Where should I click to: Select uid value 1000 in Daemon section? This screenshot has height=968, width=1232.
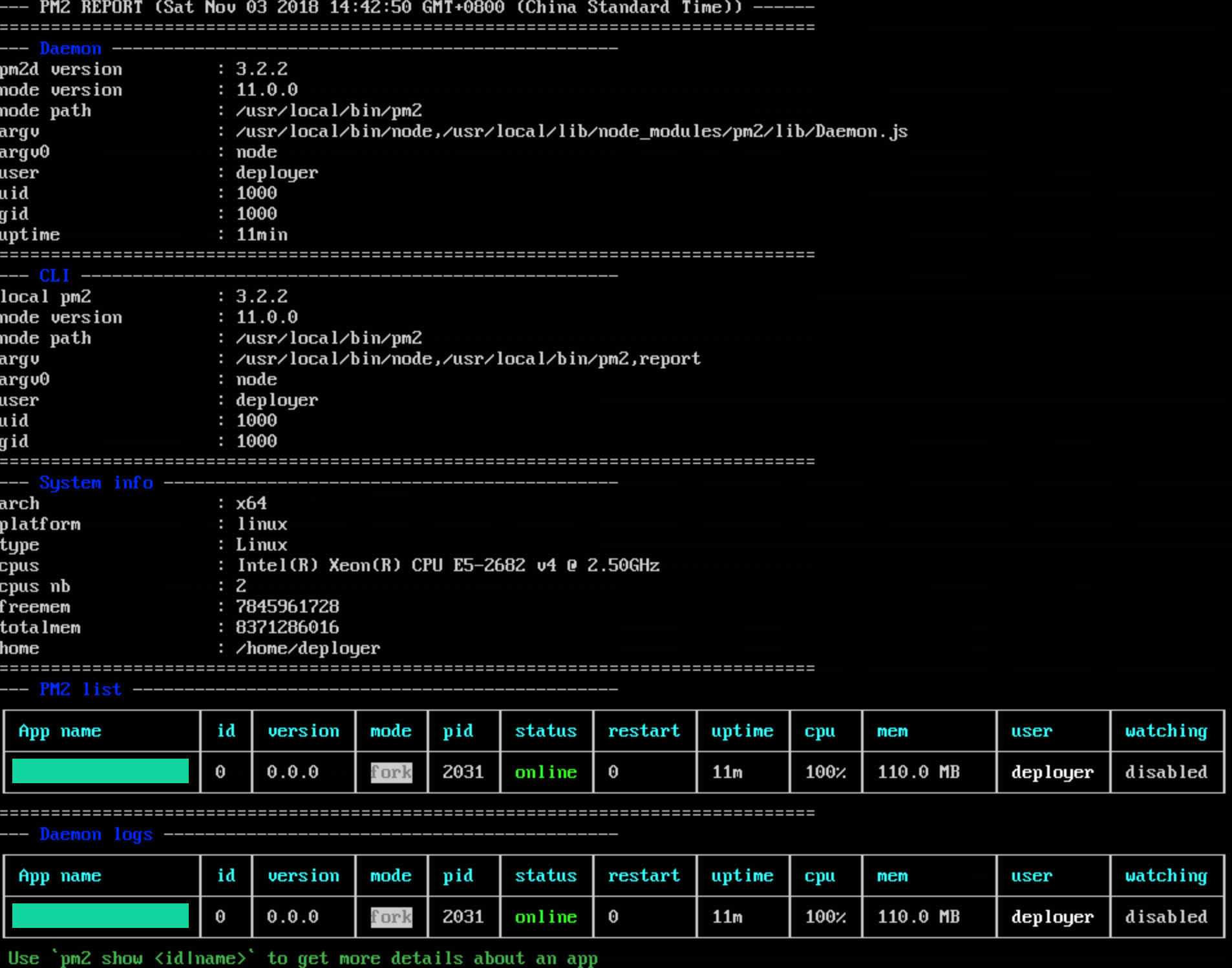[x=256, y=193]
